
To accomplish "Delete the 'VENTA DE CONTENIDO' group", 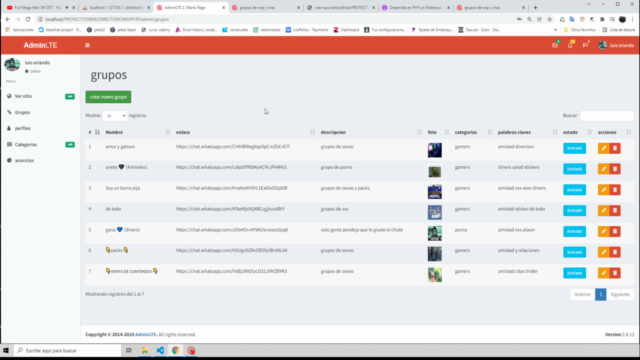I will click(615, 273).
